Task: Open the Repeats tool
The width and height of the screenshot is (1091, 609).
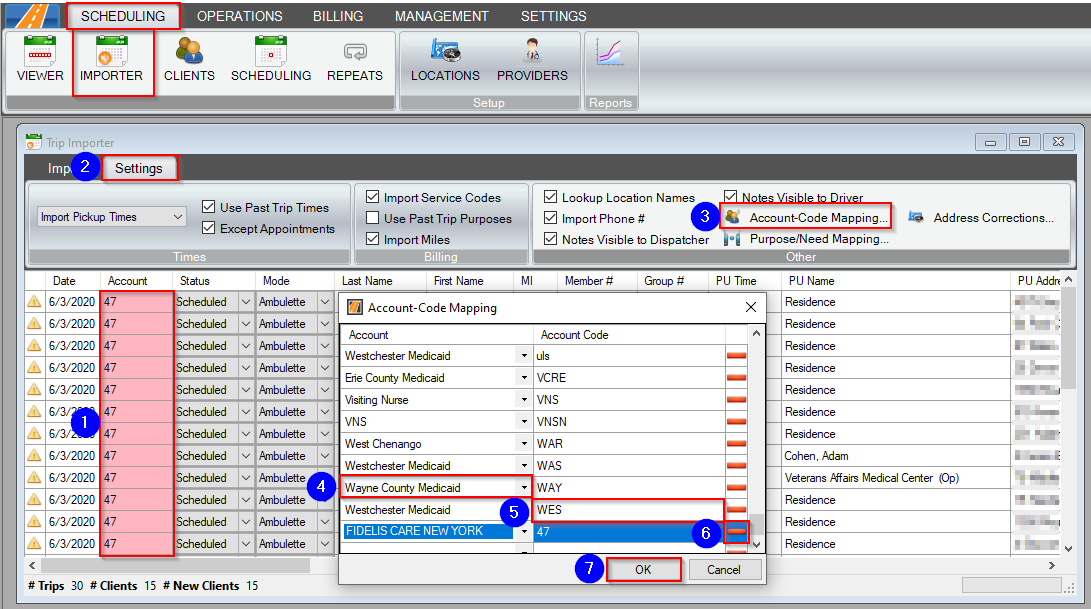Action: click(x=355, y=60)
